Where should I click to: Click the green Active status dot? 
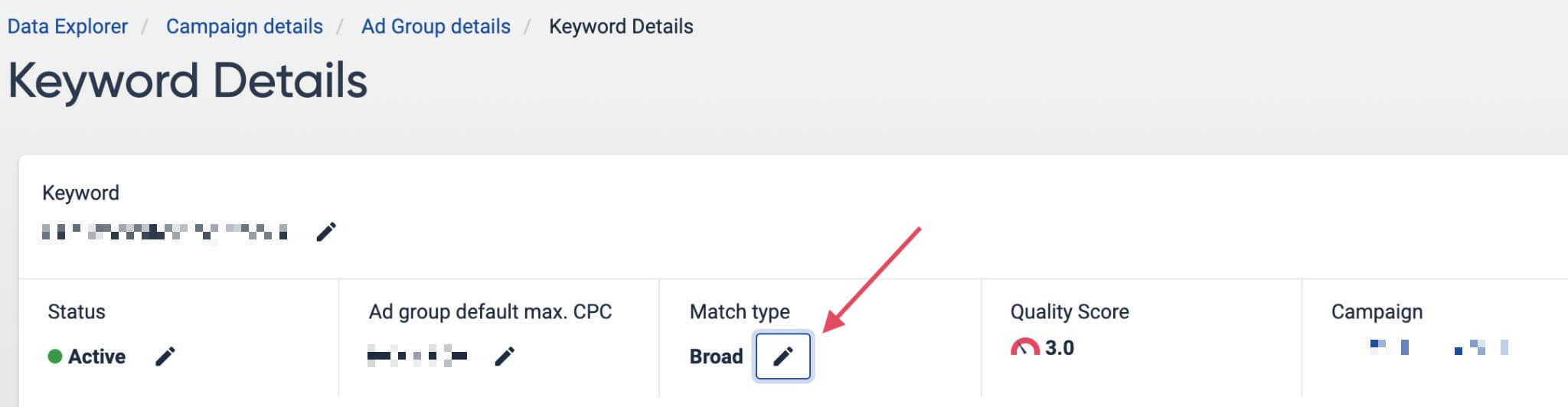pos(55,357)
